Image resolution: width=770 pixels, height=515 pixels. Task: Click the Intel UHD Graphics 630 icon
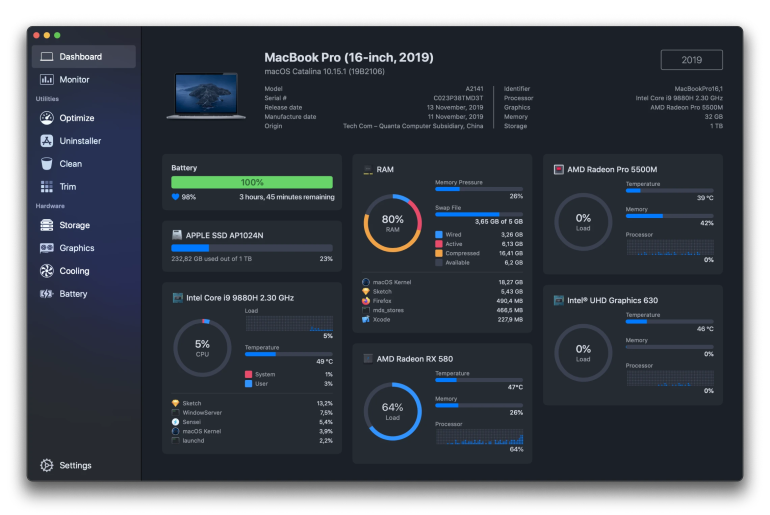[558, 300]
